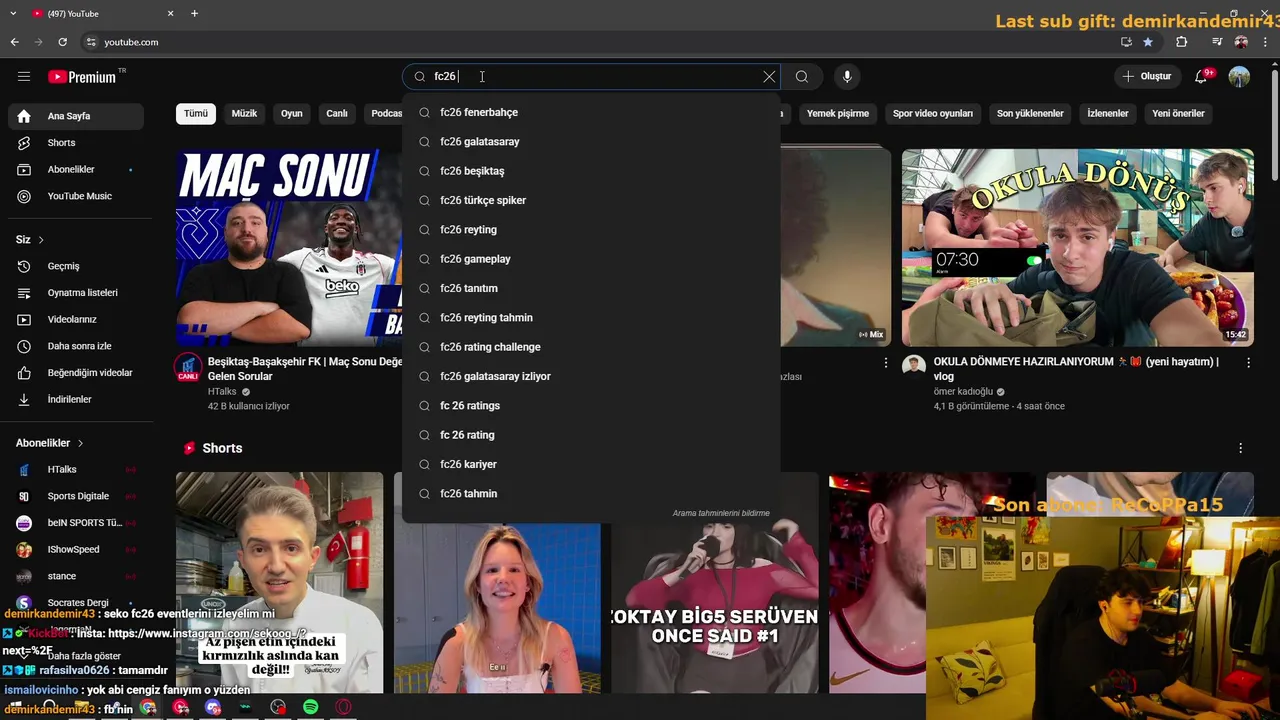Click Arama tahminlerini bildirme link
The image size is (1280, 720).
pos(721,513)
